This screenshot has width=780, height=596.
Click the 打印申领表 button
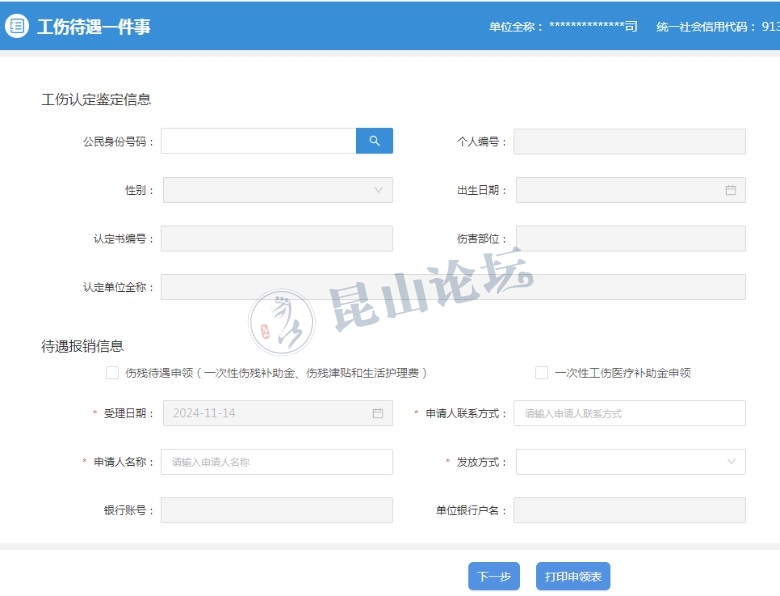click(573, 577)
